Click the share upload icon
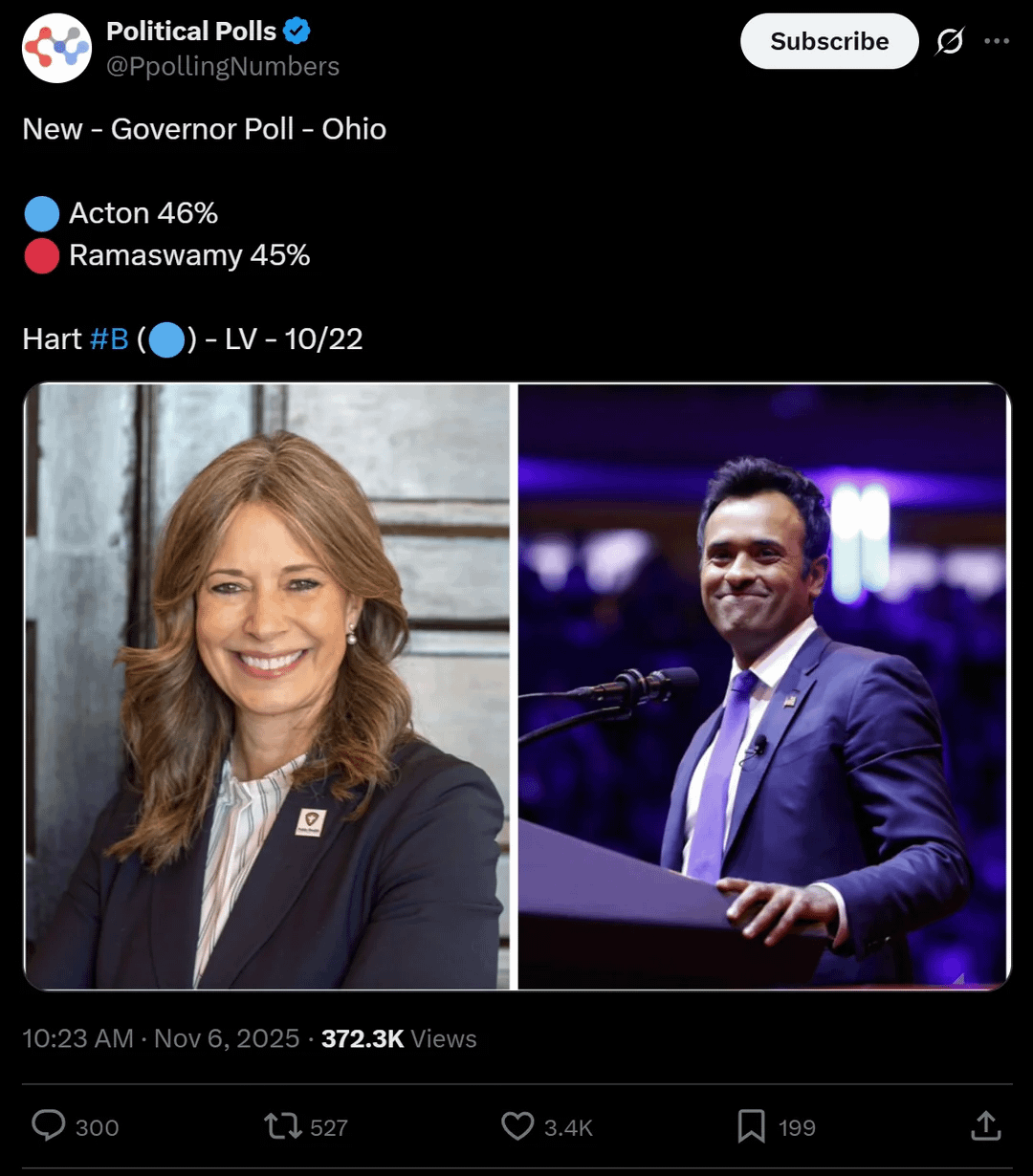Image resolution: width=1033 pixels, height=1176 pixels. [986, 1126]
